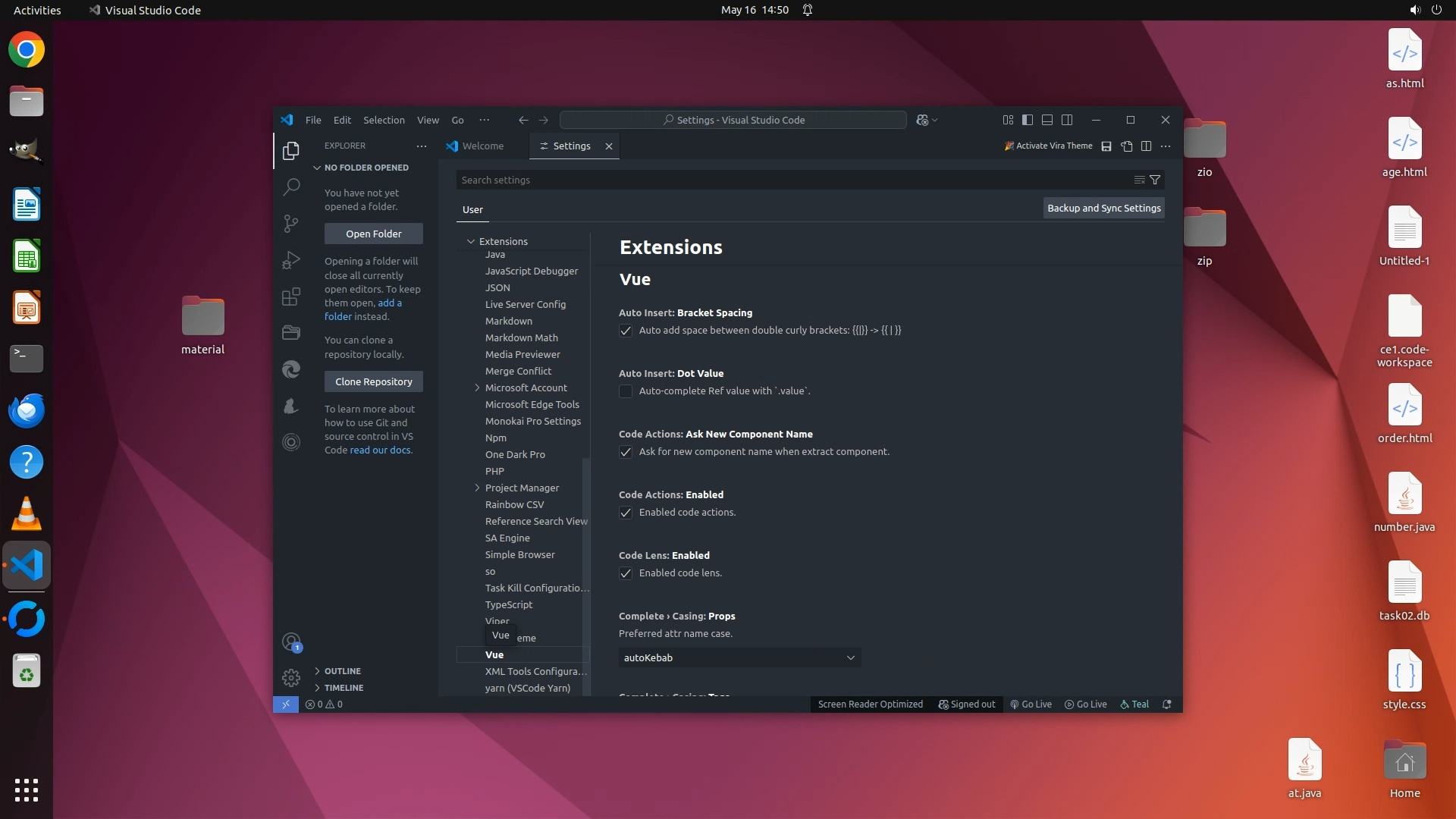Expand the Outline section
Image resolution: width=1456 pixels, height=819 pixels.
pyautogui.click(x=342, y=671)
